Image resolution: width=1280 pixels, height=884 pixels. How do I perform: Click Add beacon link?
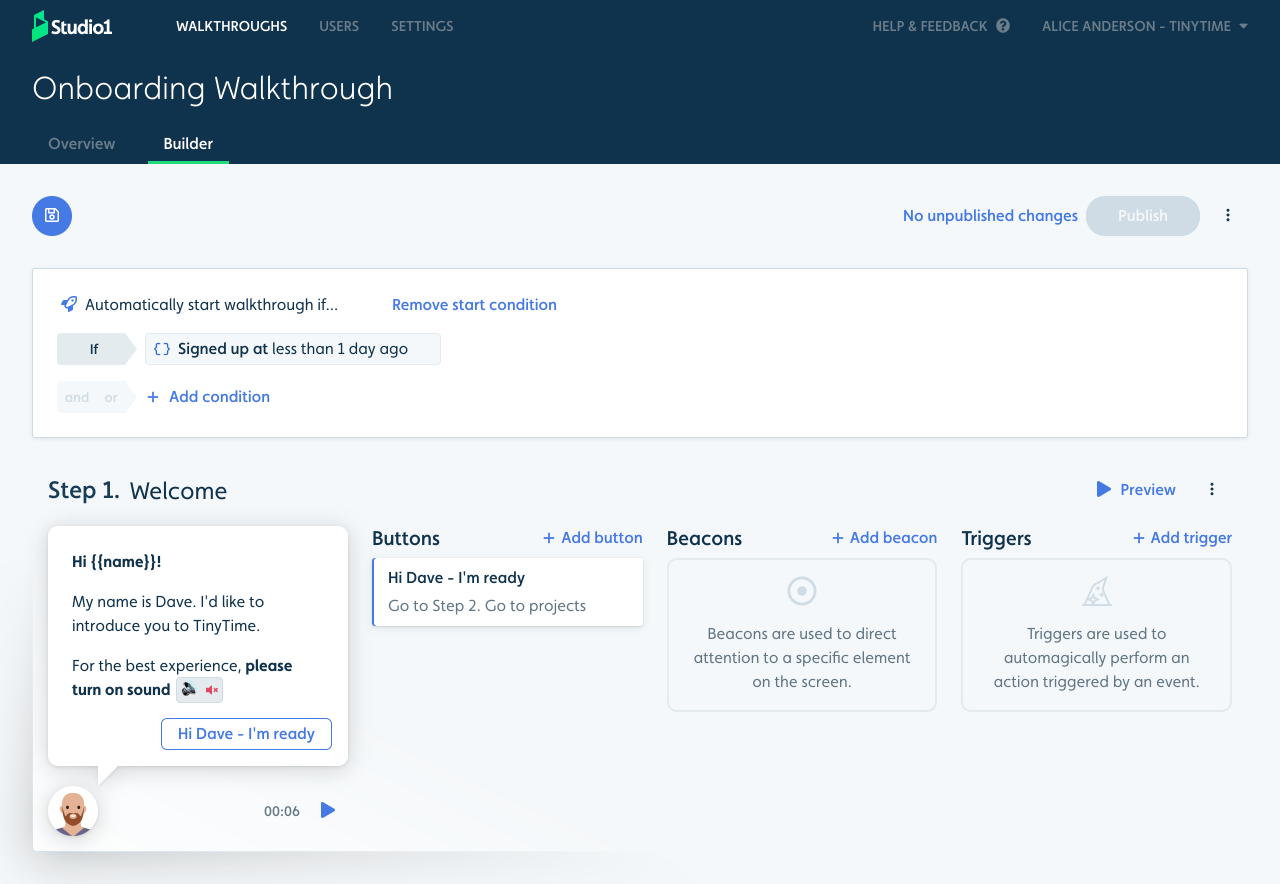click(x=884, y=538)
